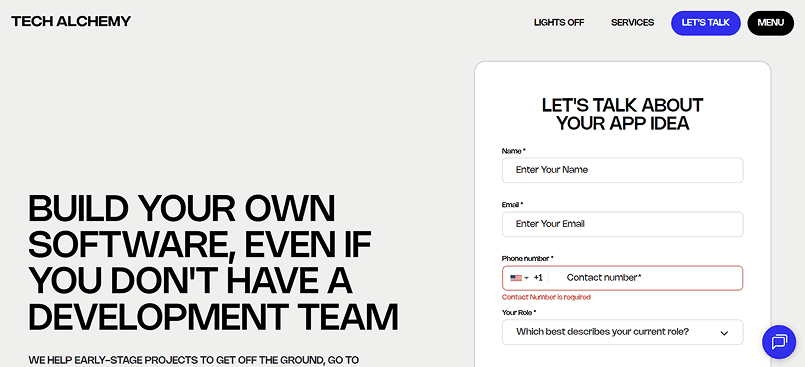The width and height of the screenshot is (805, 367).
Task: Focus the Enter Your Name field
Action: [x=622, y=170]
